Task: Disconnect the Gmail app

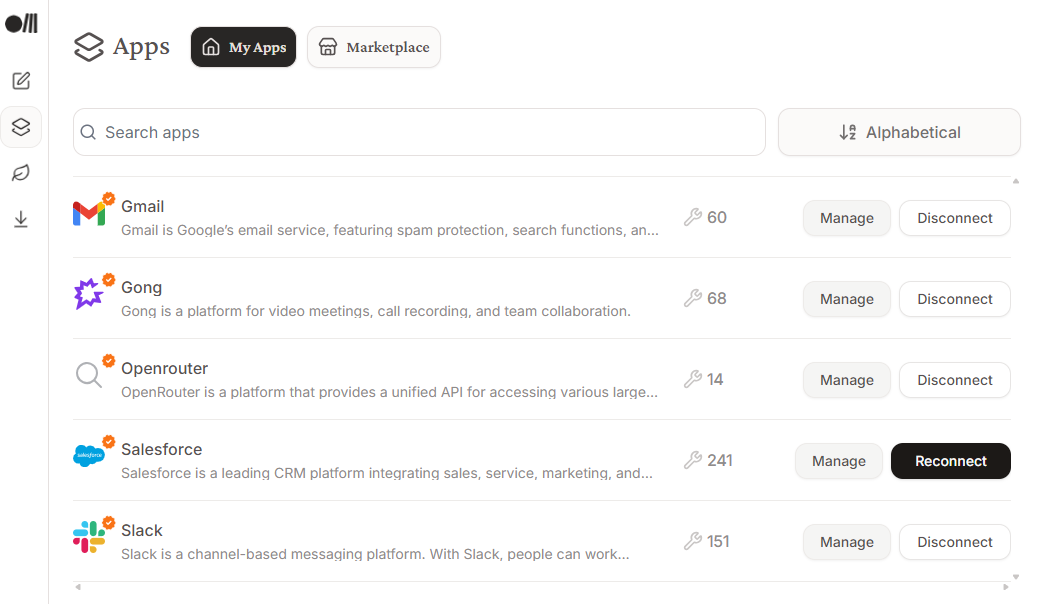Action: coord(954,218)
